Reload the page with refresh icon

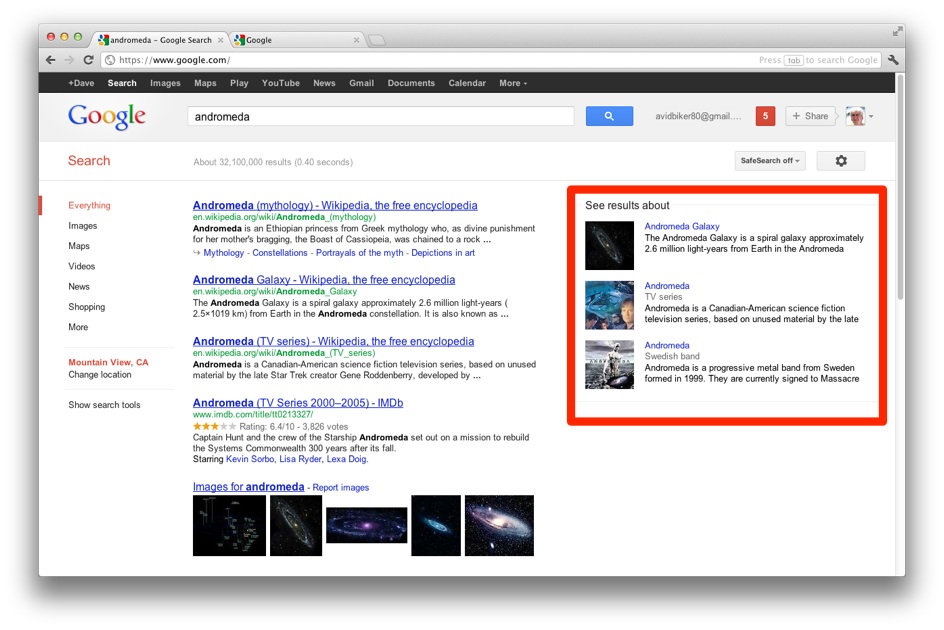88,60
